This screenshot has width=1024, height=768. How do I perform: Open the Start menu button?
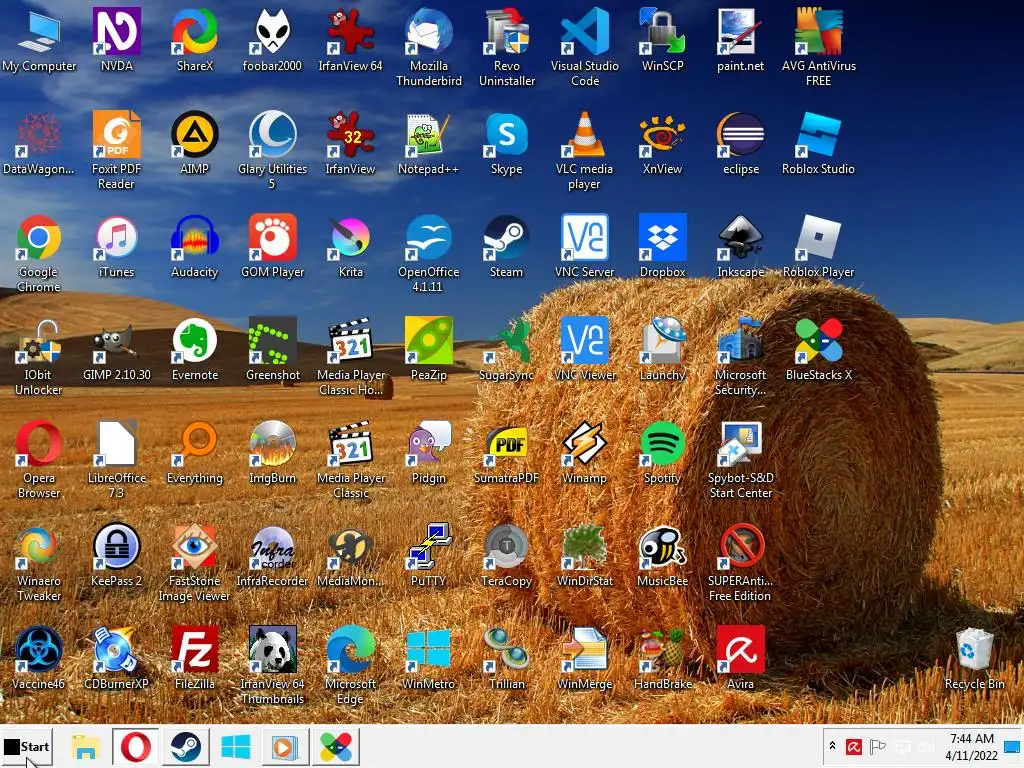(x=26, y=746)
